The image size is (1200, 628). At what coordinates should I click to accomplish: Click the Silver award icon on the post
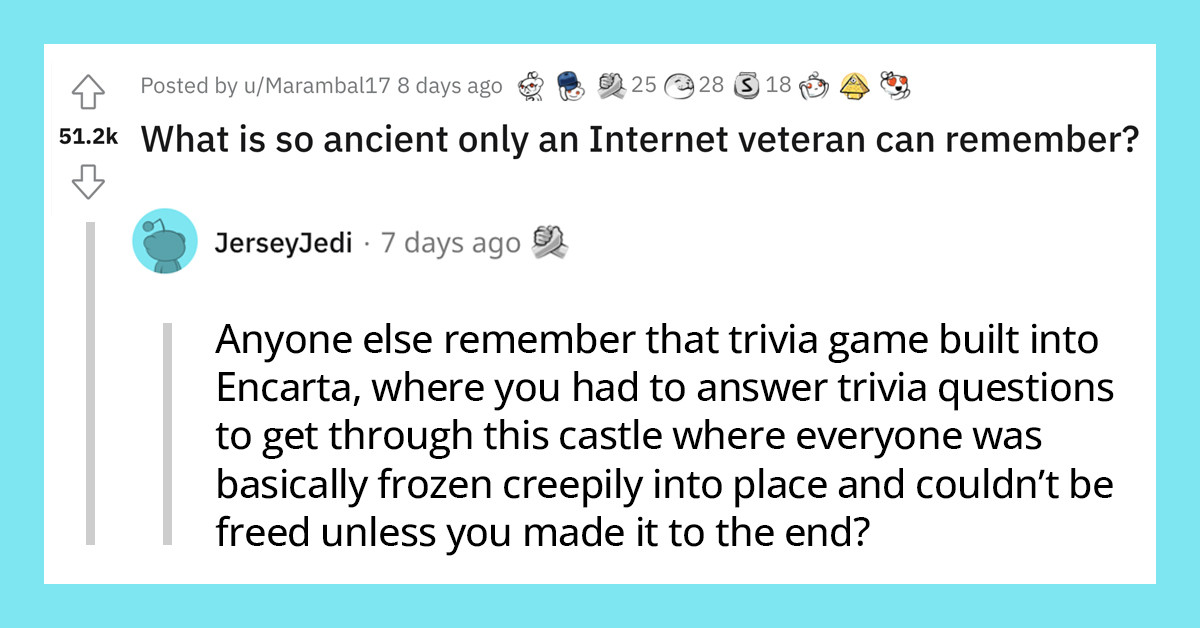(745, 85)
